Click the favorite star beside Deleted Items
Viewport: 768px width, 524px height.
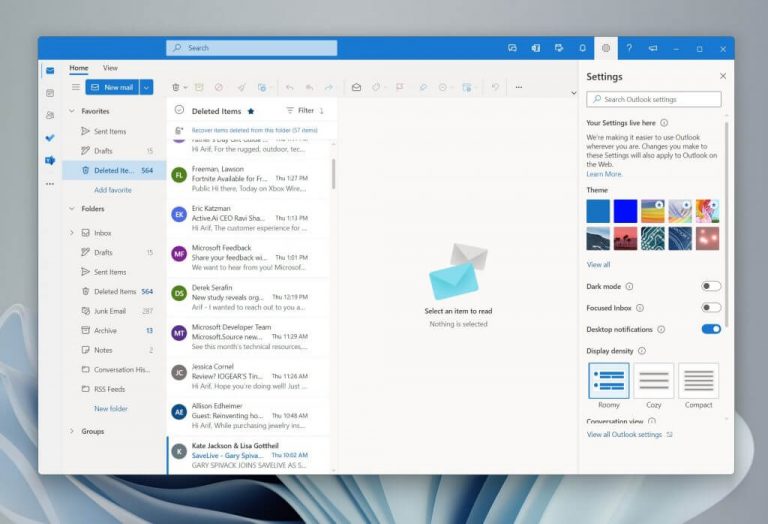[251, 111]
